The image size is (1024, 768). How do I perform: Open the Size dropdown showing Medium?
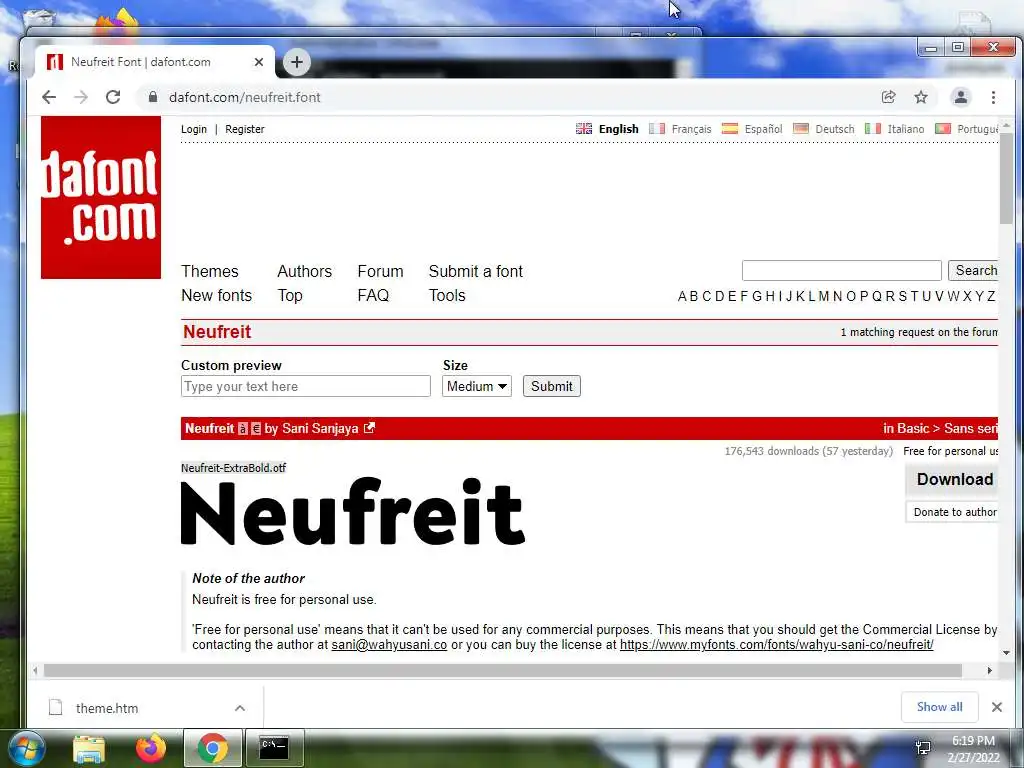click(477, 386)
